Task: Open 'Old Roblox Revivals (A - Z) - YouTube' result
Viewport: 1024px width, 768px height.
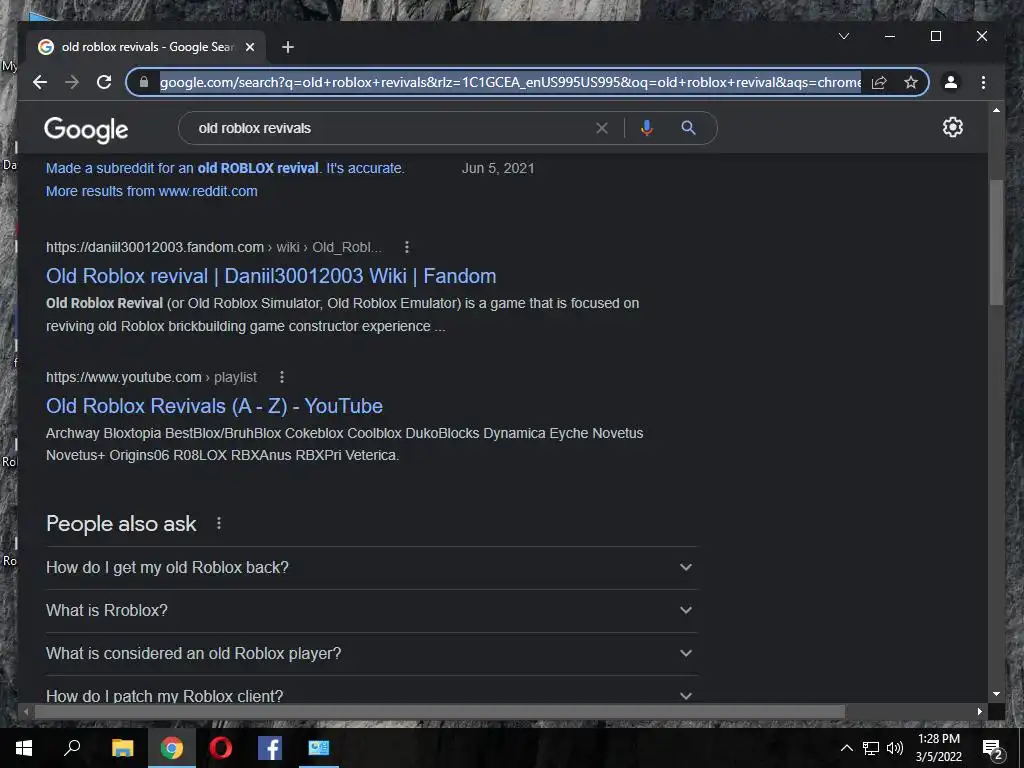Action: (x=214, y=406)
